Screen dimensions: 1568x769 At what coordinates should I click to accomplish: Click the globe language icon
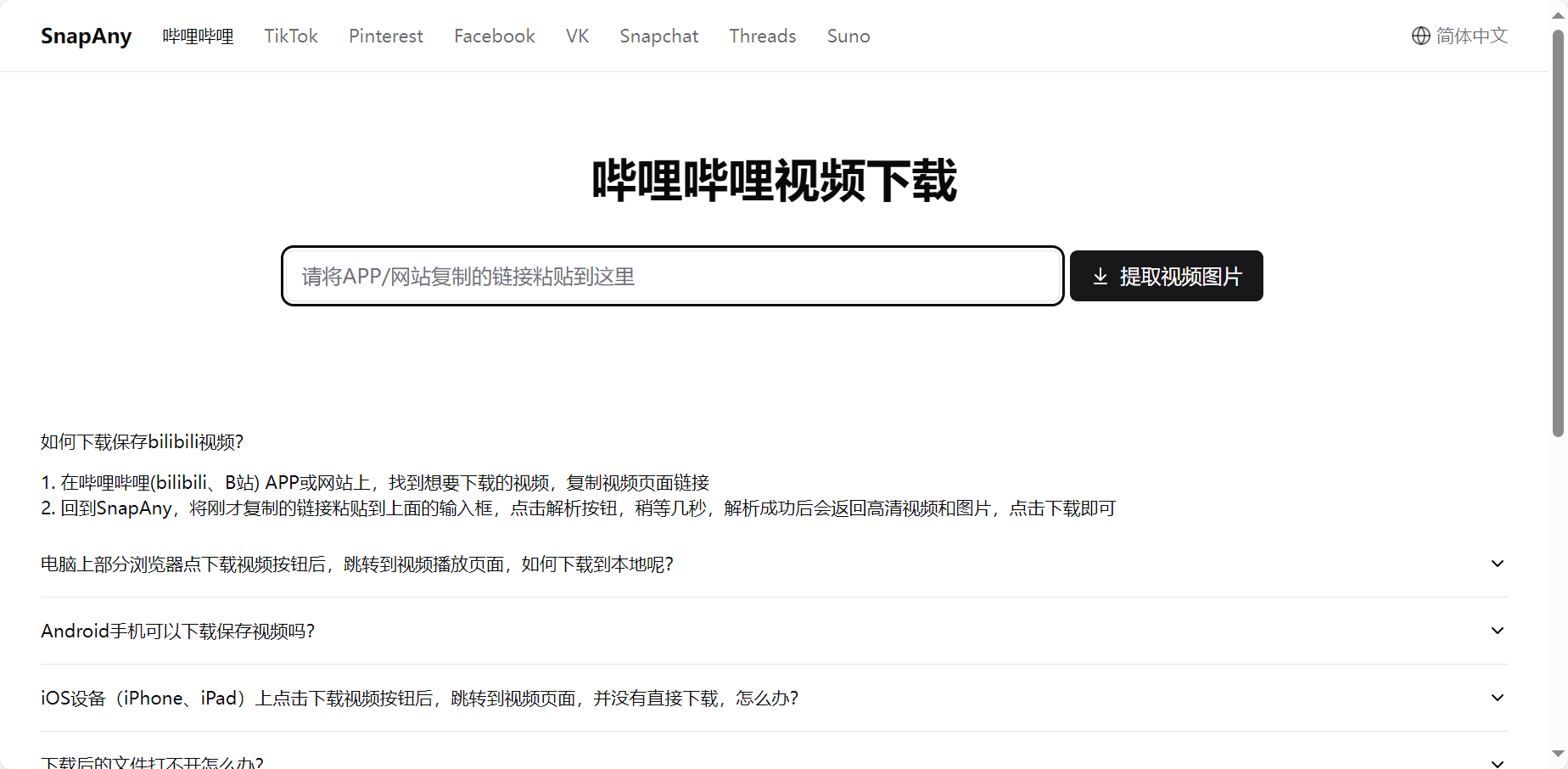[1420, 36]
